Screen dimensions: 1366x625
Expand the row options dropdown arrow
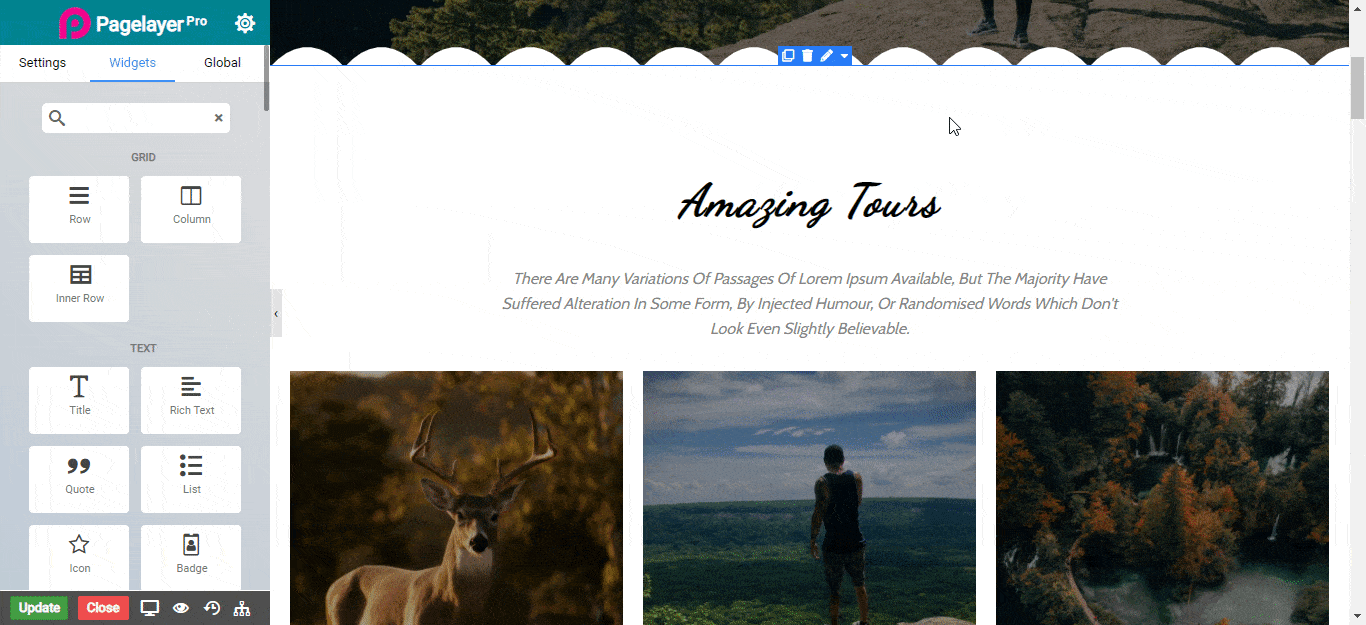point(844,56)
